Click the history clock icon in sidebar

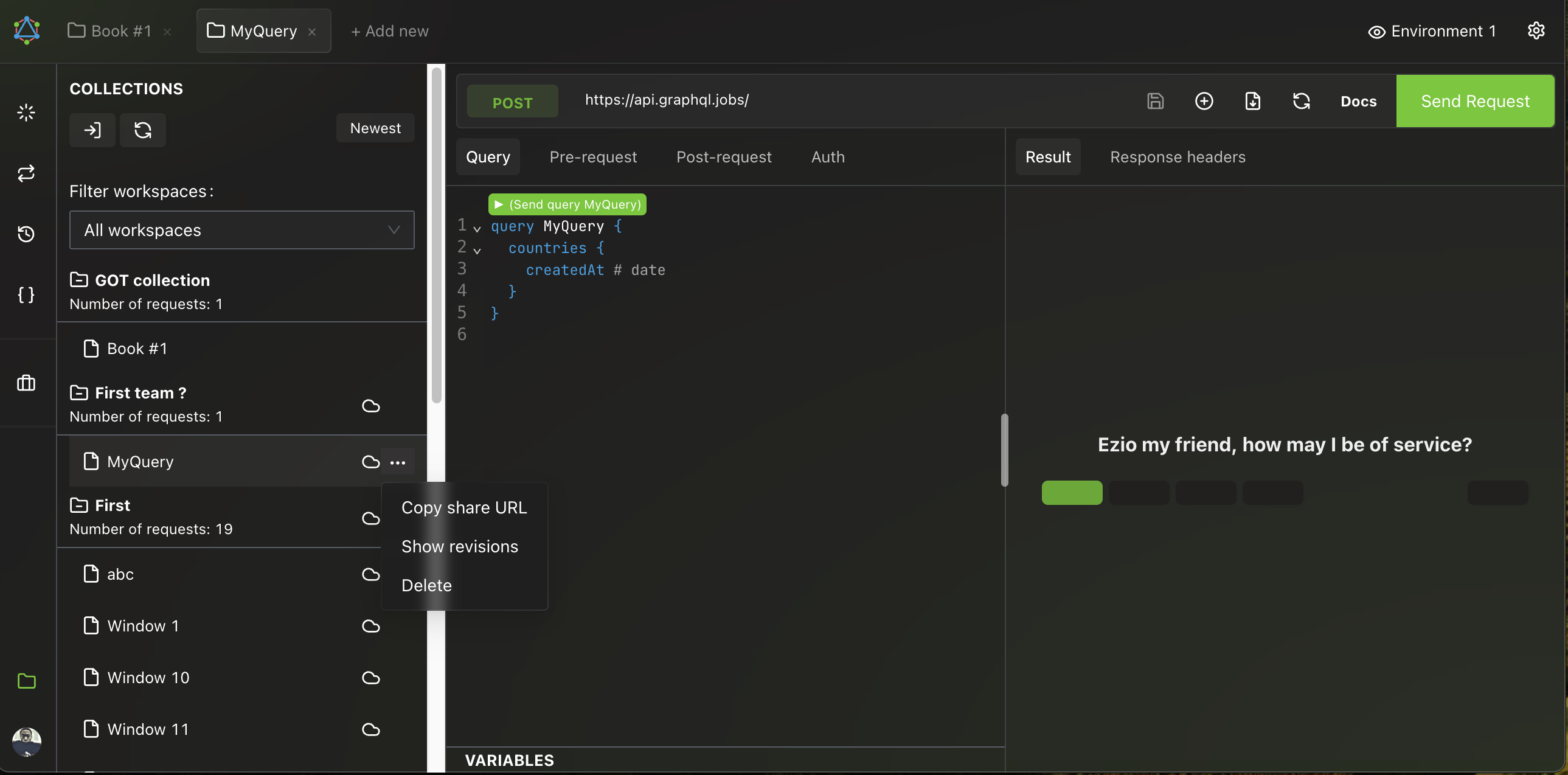26,234
